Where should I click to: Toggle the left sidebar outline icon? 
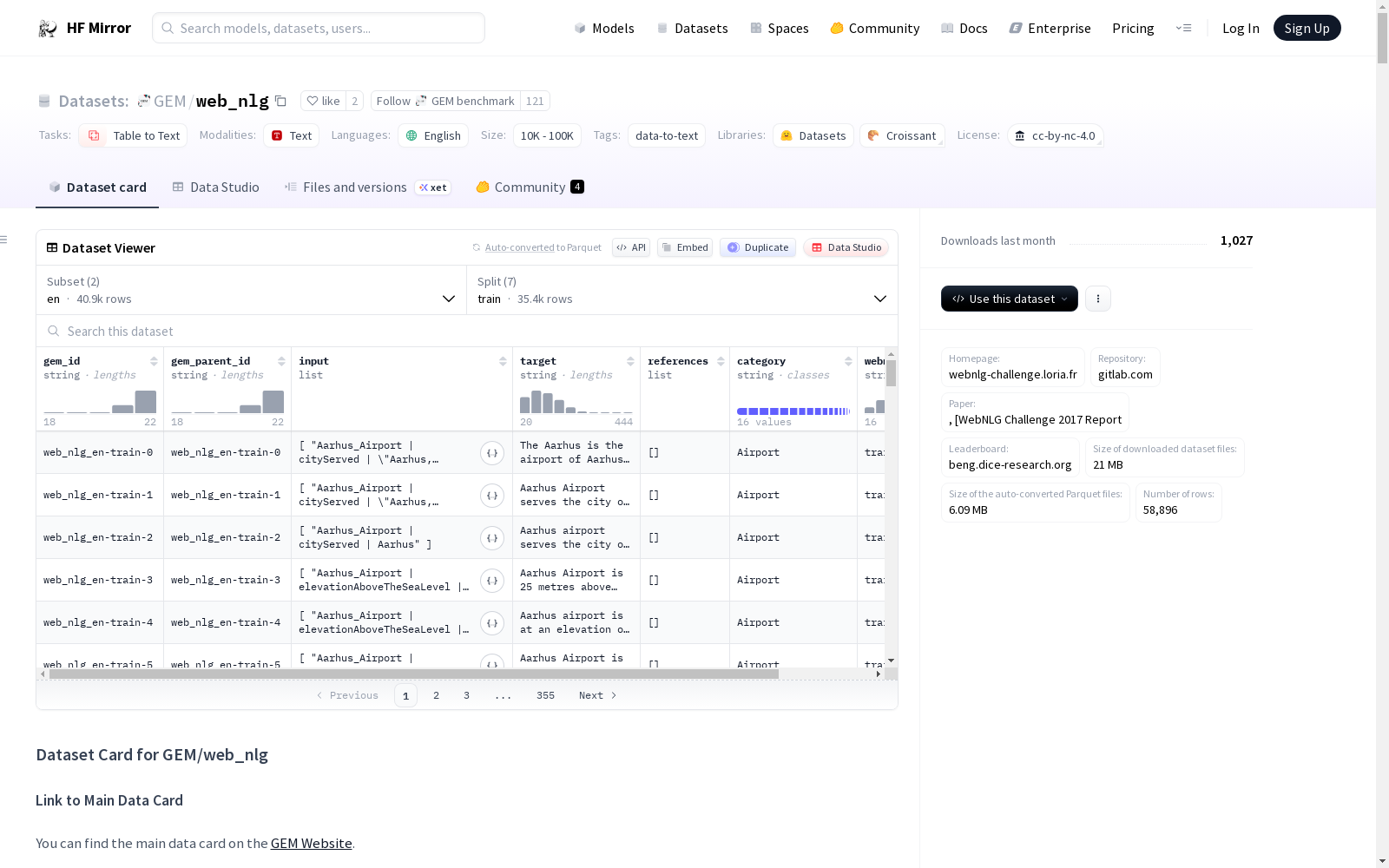(x=3, y=240)
